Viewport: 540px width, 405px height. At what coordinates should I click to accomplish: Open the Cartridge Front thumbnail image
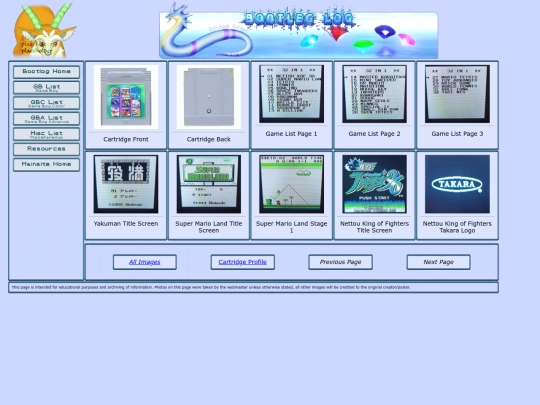pos(126,97)
